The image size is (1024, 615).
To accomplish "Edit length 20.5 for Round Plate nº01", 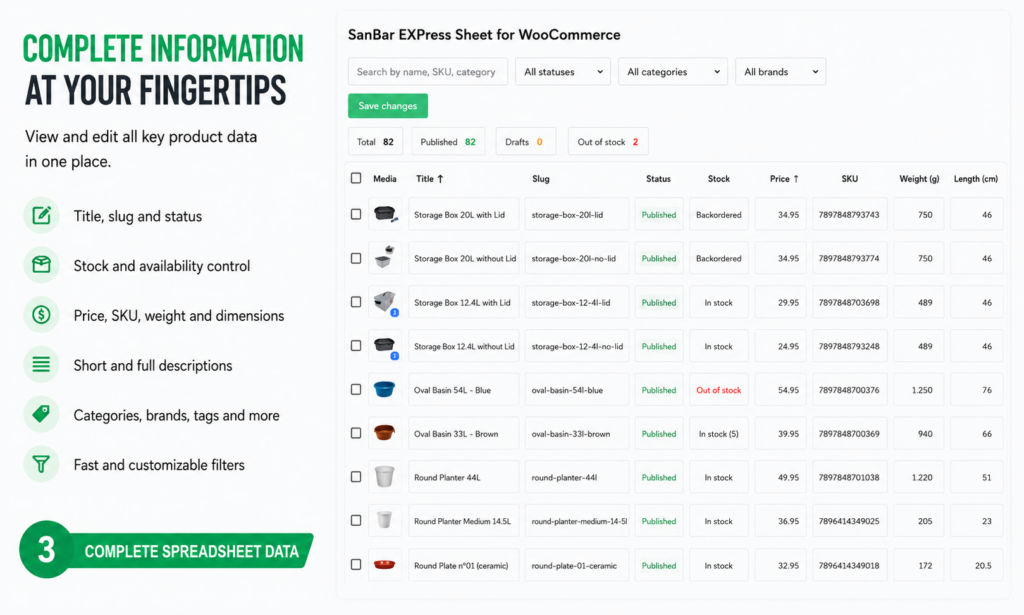I will pos(977,565).
